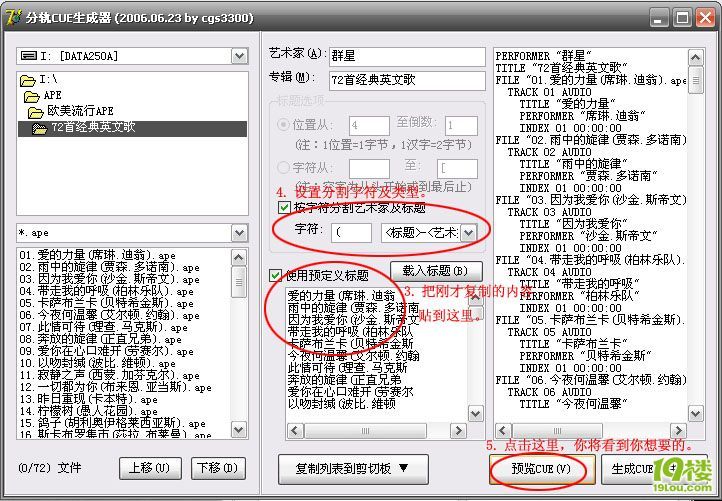Click CUE preview vertical scroll down arrow
This screenshot has height=501, width=722.
click(x=695, y=413)
